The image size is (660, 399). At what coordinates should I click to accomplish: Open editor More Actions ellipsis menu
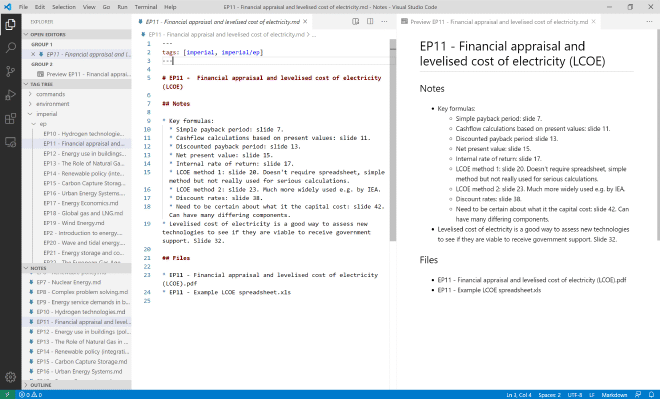tap(384, 21)
